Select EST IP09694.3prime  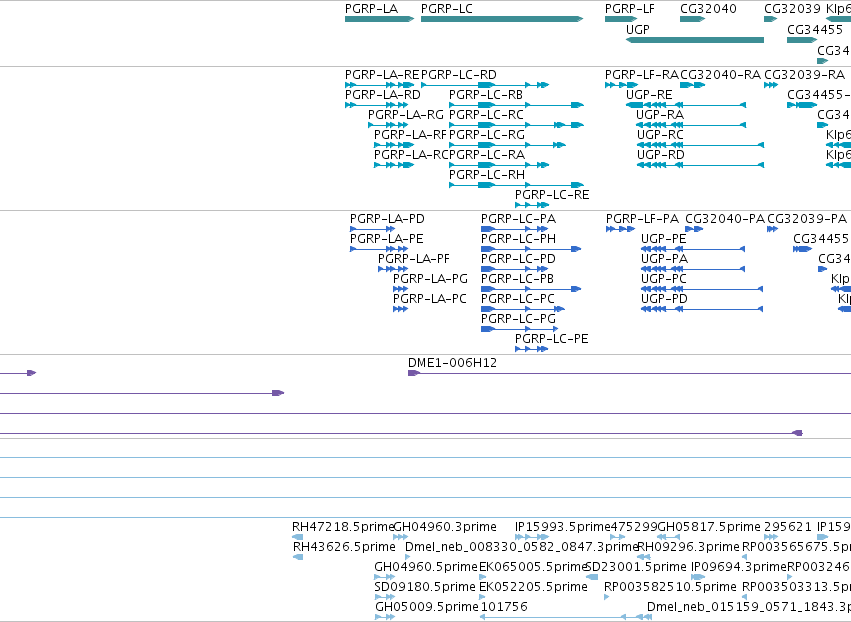pos(698,577)
